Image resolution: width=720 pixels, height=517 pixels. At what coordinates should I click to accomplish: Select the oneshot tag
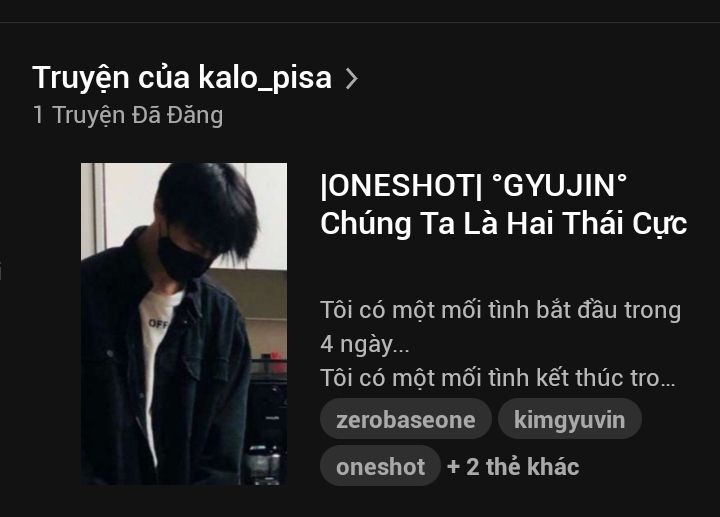pos(380,466)
